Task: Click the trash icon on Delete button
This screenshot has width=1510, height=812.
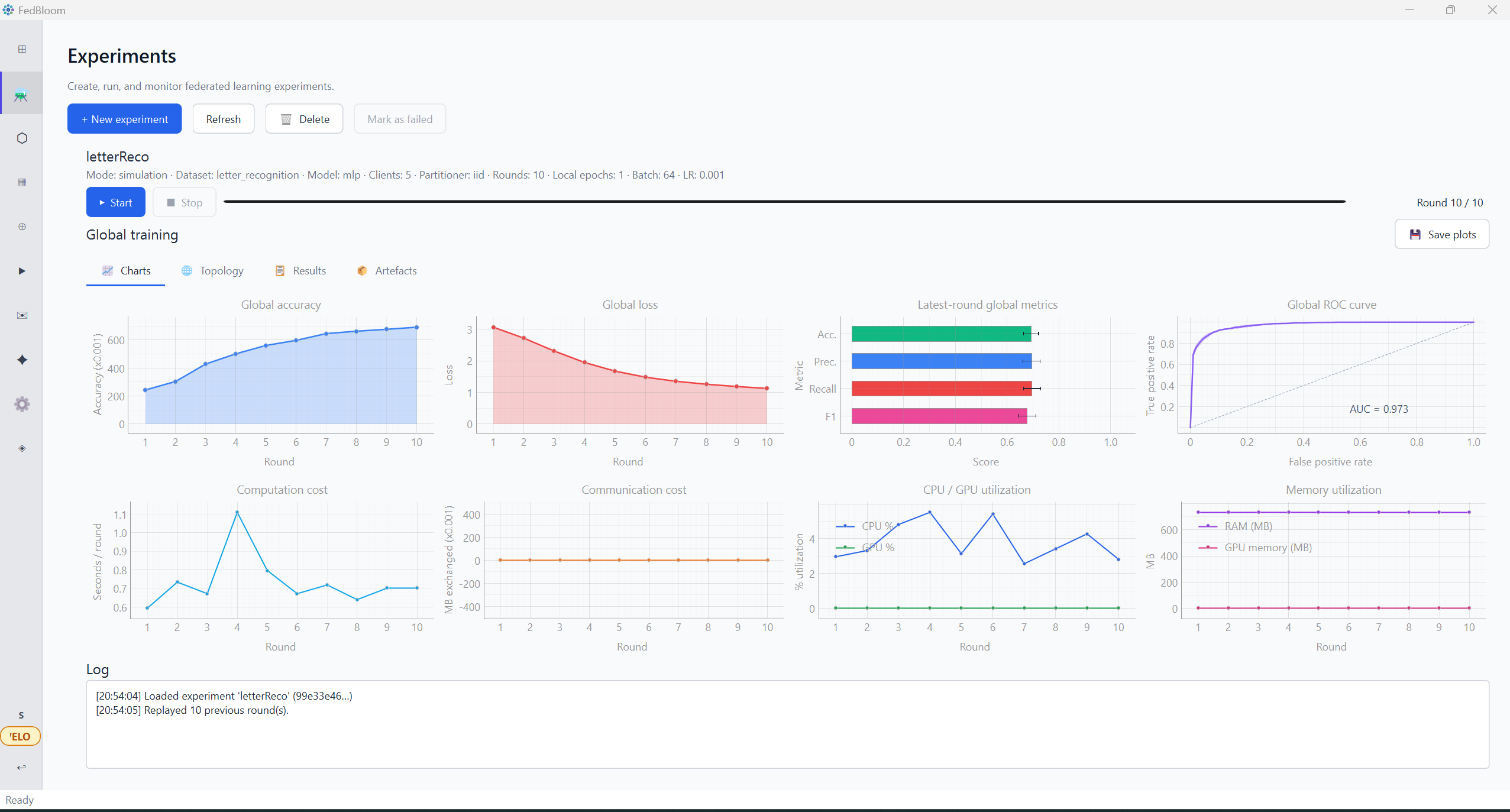Action: click(x=286, y=119)
